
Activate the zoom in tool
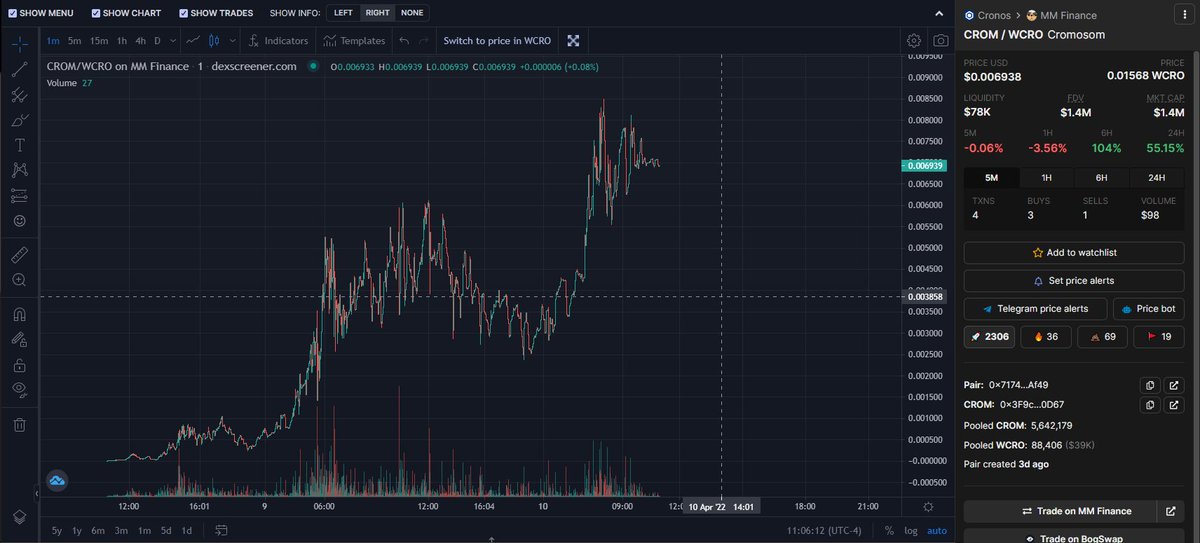pyautogui.click(x=19, y=280)
